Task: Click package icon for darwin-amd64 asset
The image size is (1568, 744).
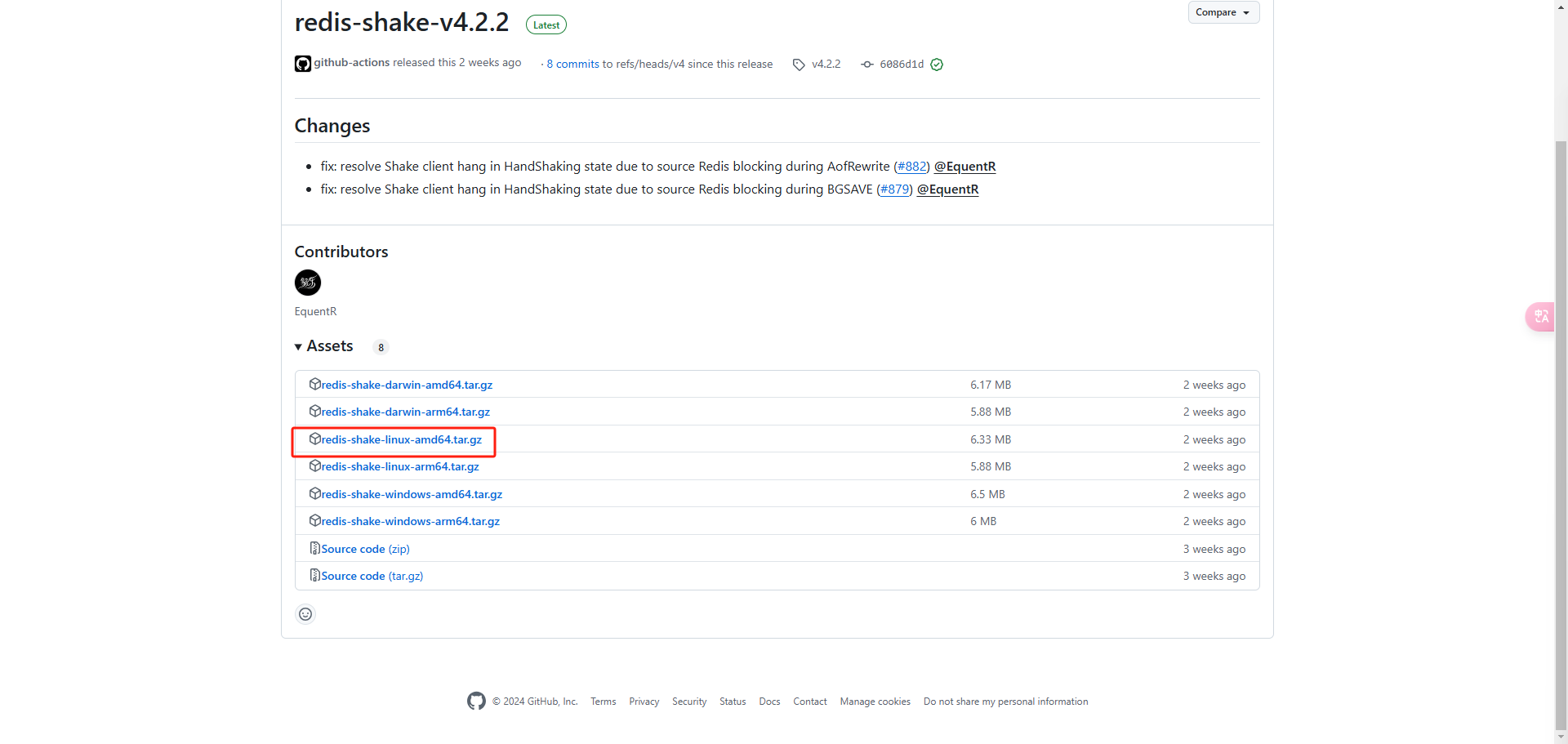Action: pyautogui.click(x=315, y=384)
